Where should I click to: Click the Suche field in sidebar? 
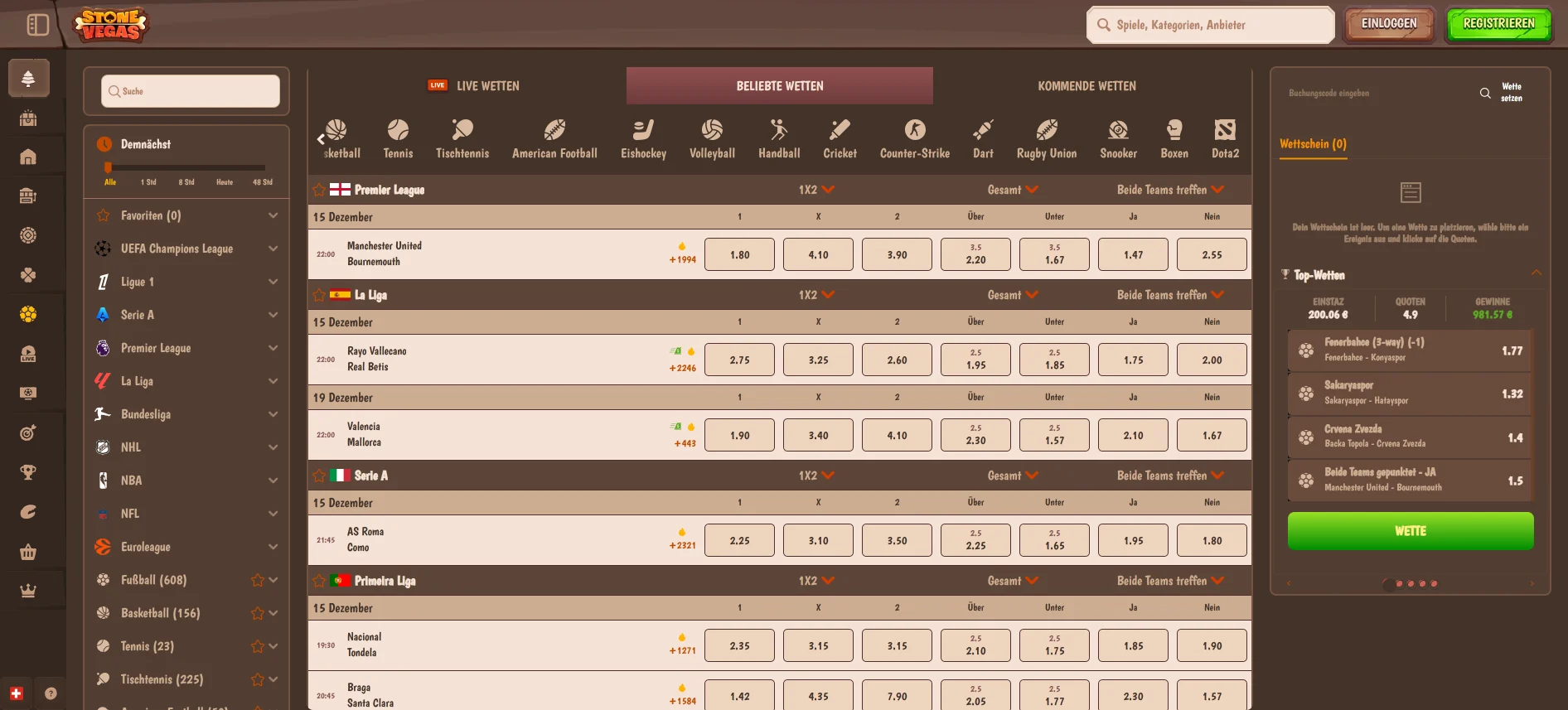click(191, 91)
